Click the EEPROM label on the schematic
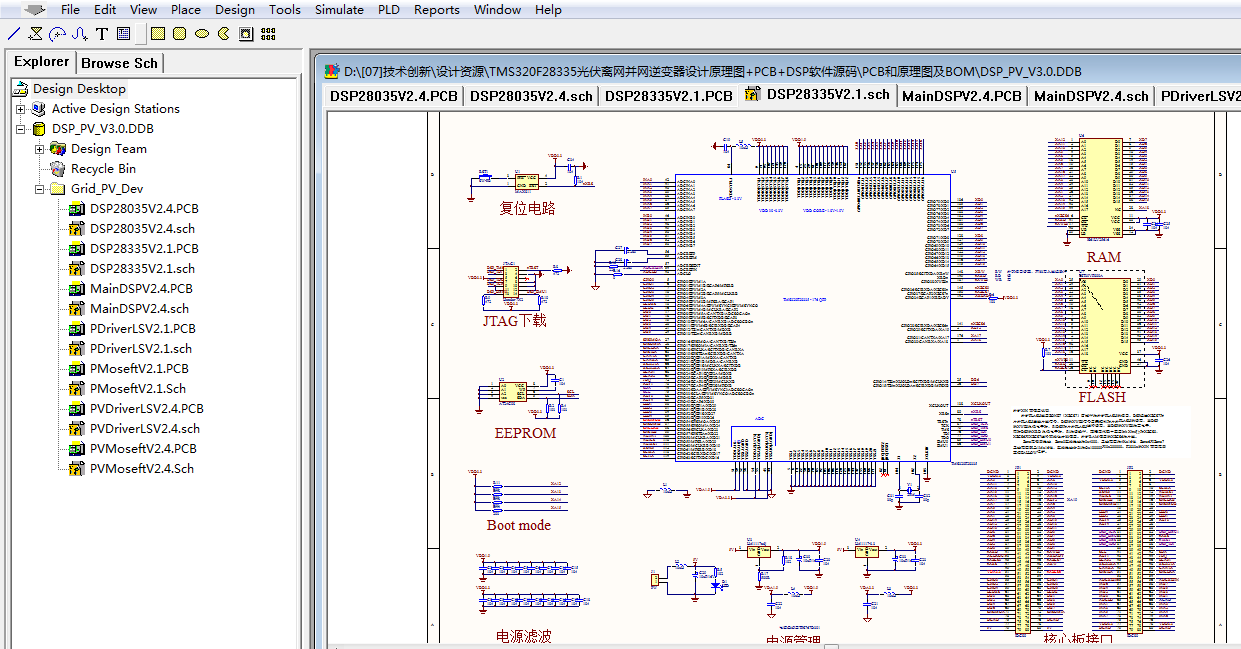 pyautogui.click(x=525, y=433)
